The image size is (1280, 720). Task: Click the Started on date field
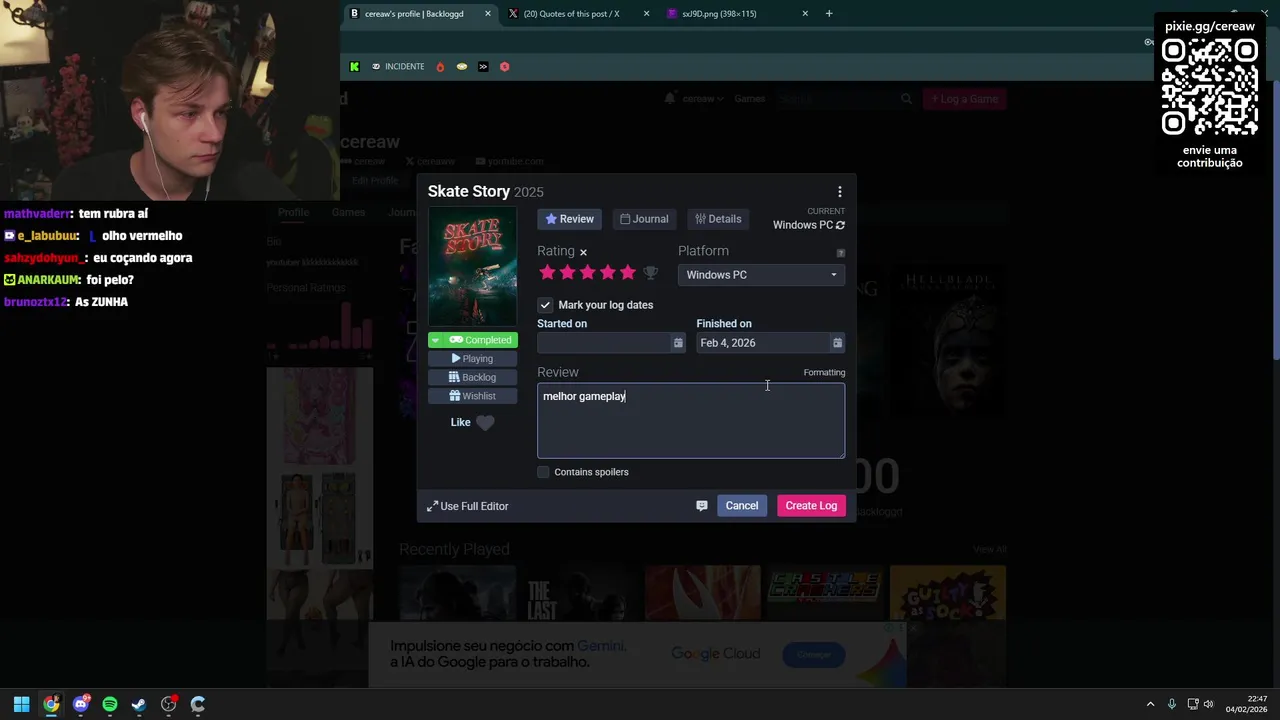[x=604, y=343]
